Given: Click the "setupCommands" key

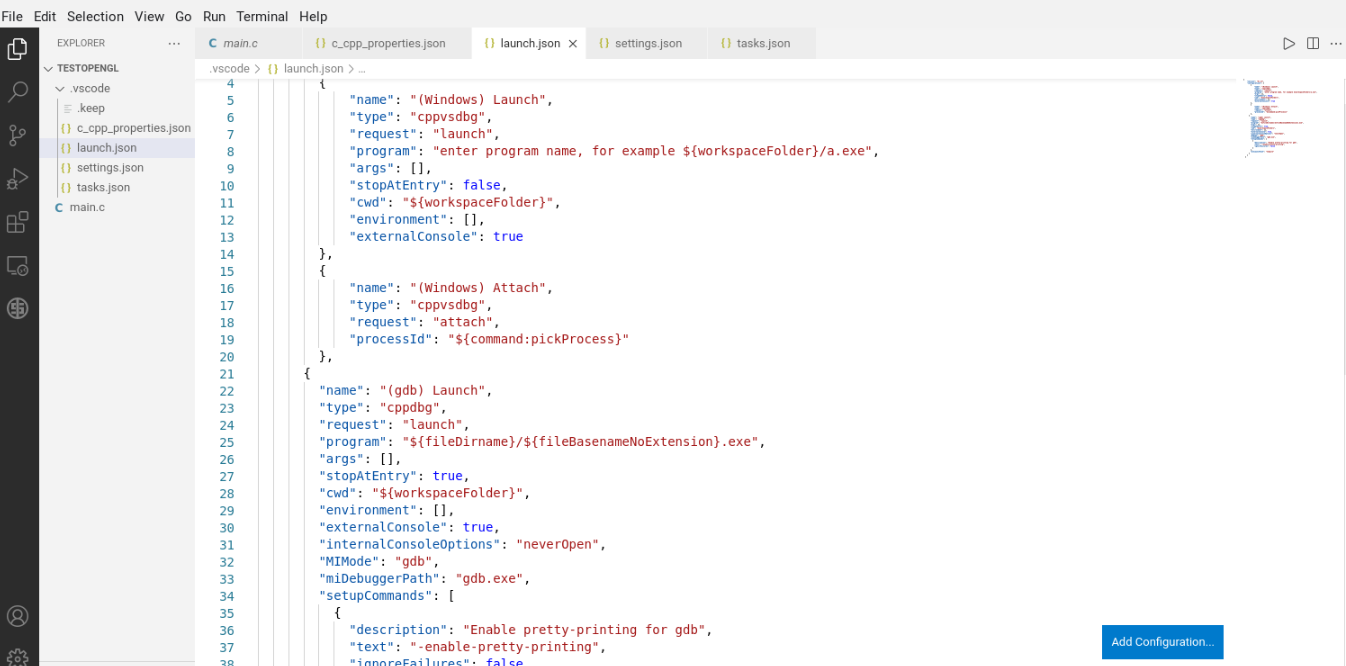Looking at the screenshot, I should coord(376,596).
